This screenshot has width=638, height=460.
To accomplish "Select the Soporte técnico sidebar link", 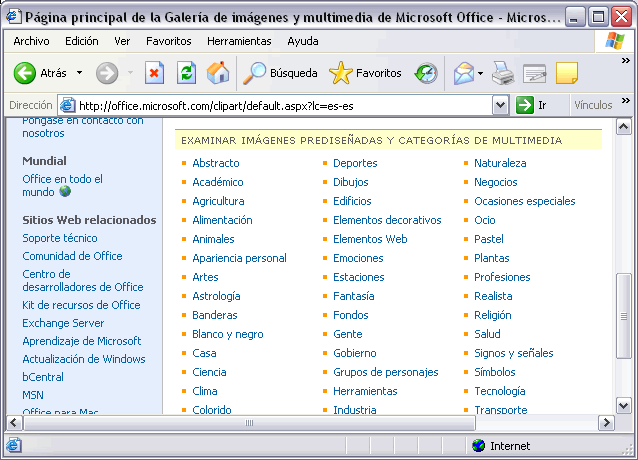I will (x=60, y=238).
